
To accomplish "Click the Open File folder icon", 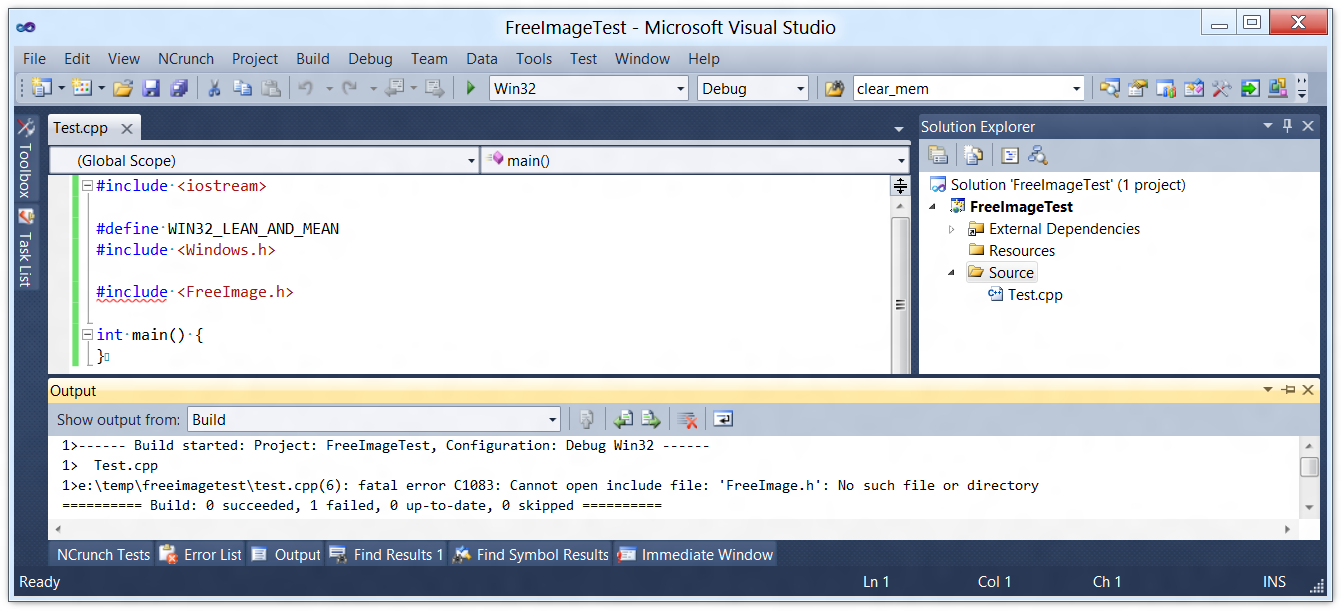I will [x=123, y=88].
